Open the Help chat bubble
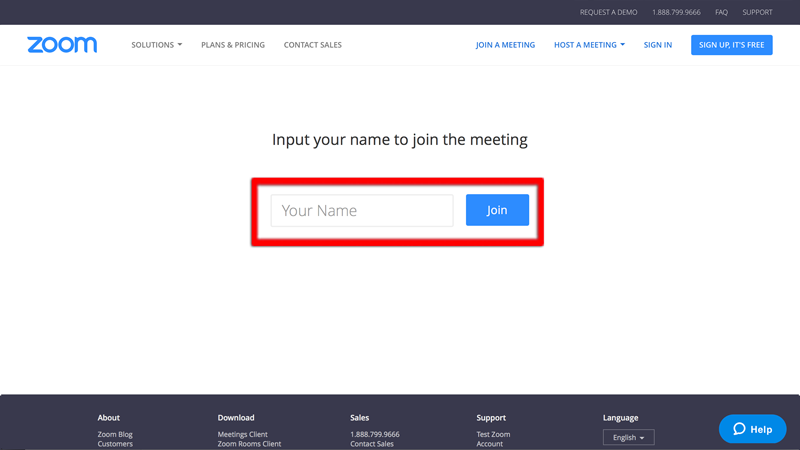This screenshot has width=800, height=450. [753, 429]
